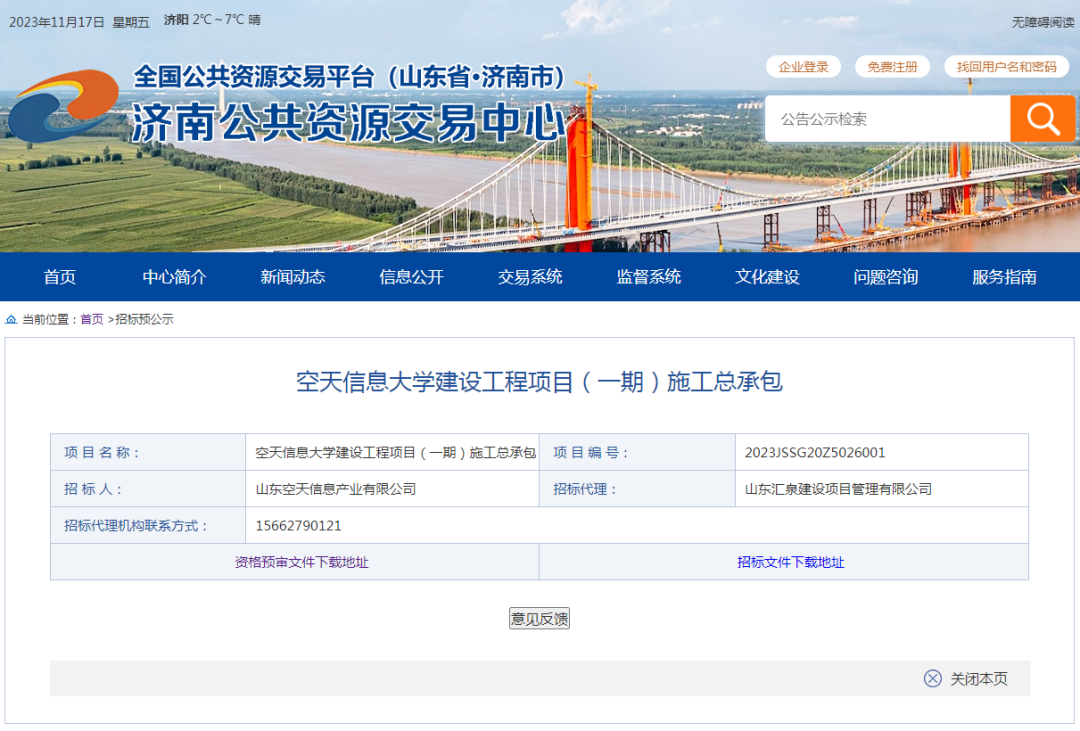Image resolution: width=1080 pixels, height=731 pixels.
Task: Click breadcrumb 首页 link
Action: click(x=92, y=319)
